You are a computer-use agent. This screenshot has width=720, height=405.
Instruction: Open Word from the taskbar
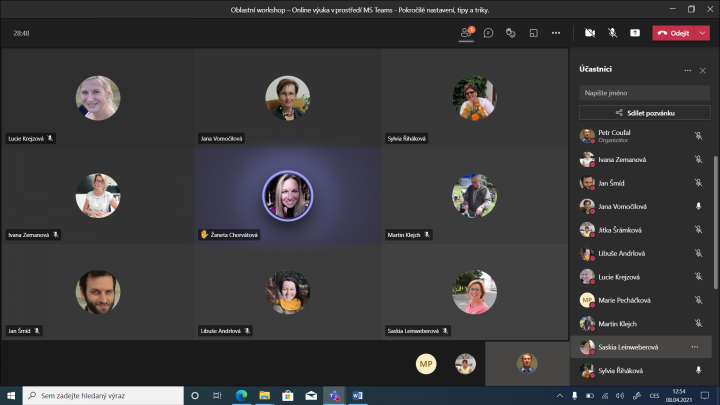click(x=357, y=395)
